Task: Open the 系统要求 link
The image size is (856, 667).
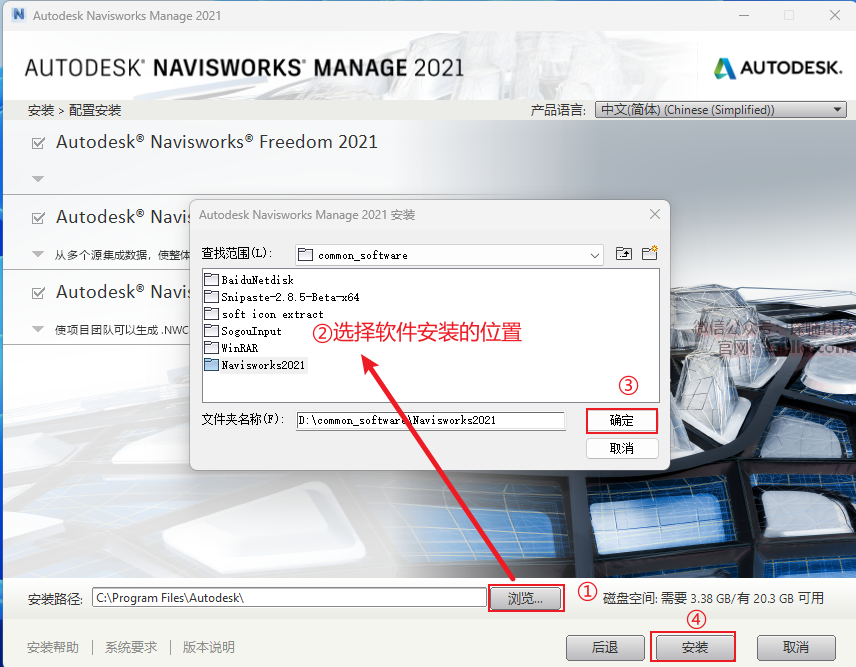Action: pos(131,647)
